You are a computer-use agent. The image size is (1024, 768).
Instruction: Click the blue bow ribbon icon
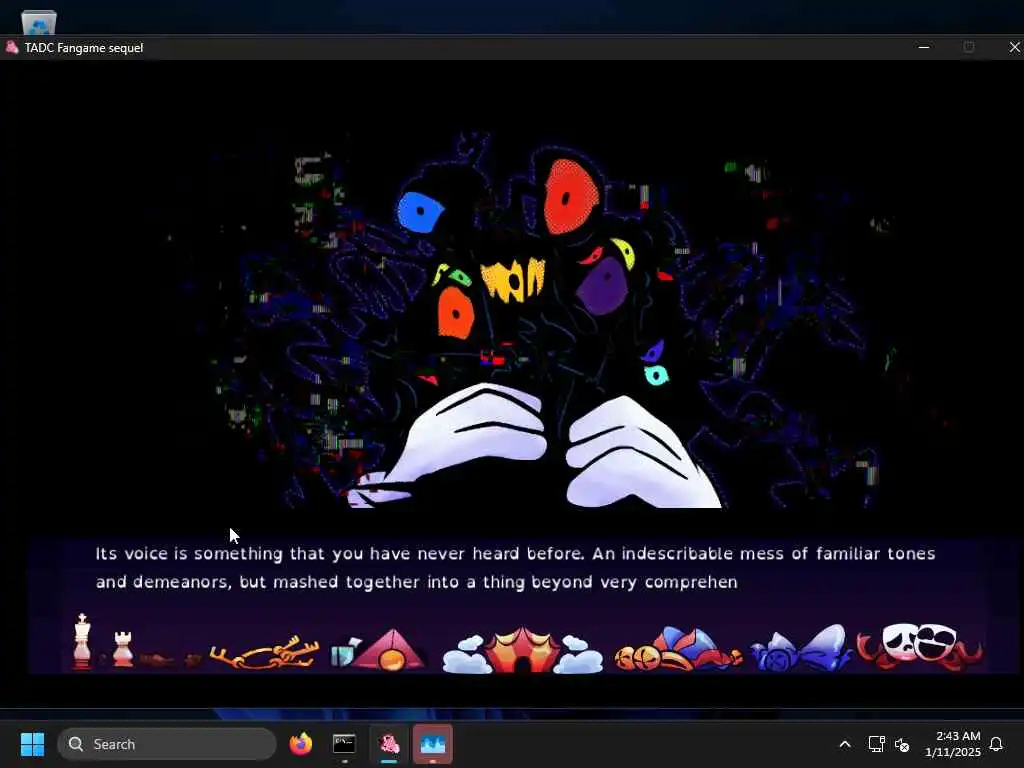coord(803,648)
